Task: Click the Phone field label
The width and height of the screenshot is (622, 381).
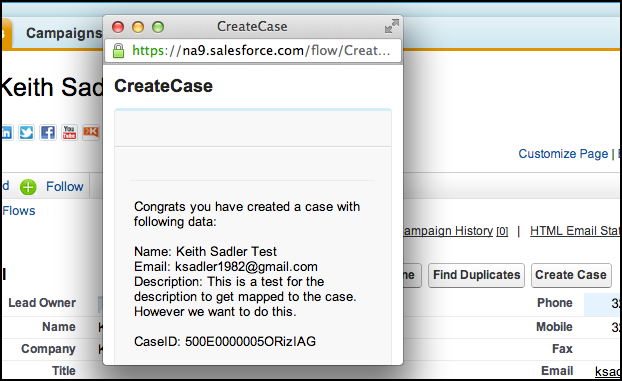Action: click(x=555, y=303)
